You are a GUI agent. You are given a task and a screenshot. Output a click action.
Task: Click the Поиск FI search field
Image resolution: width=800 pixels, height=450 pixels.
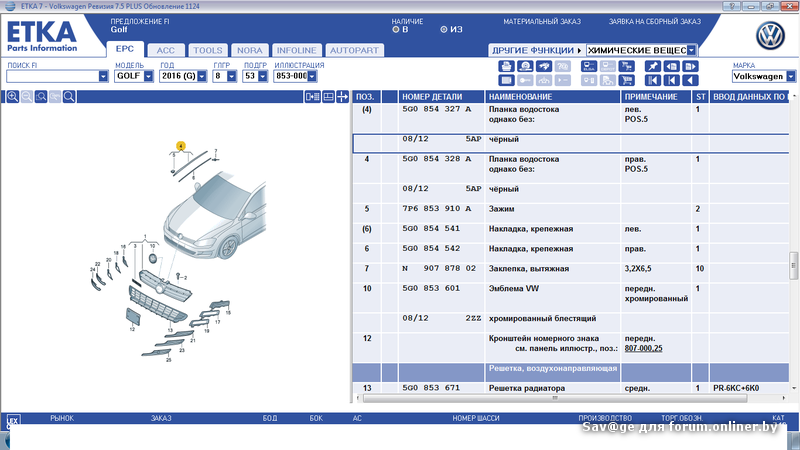point(52,76)
